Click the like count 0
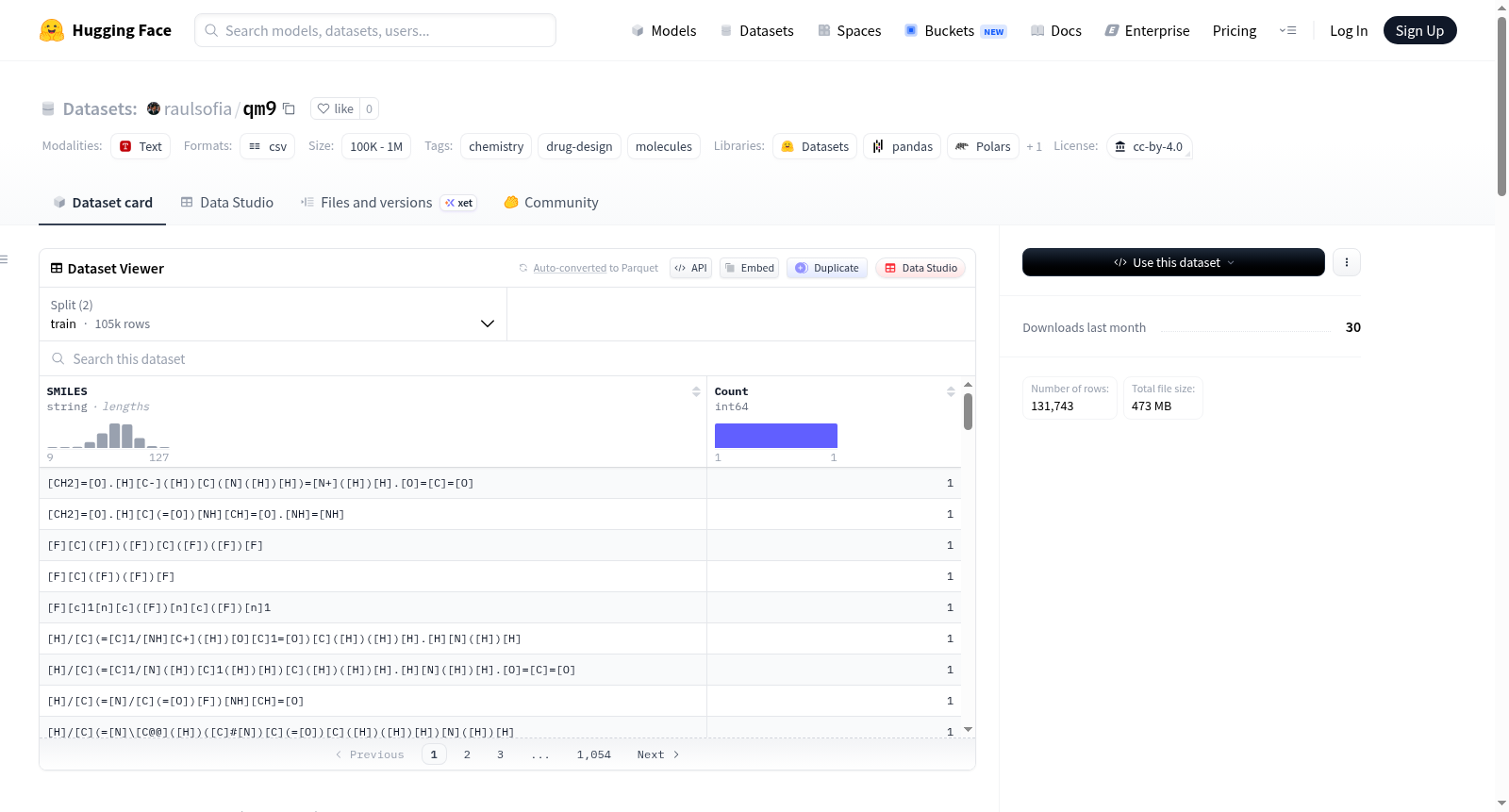This screenshot has width=1509, height=812. 369,108
